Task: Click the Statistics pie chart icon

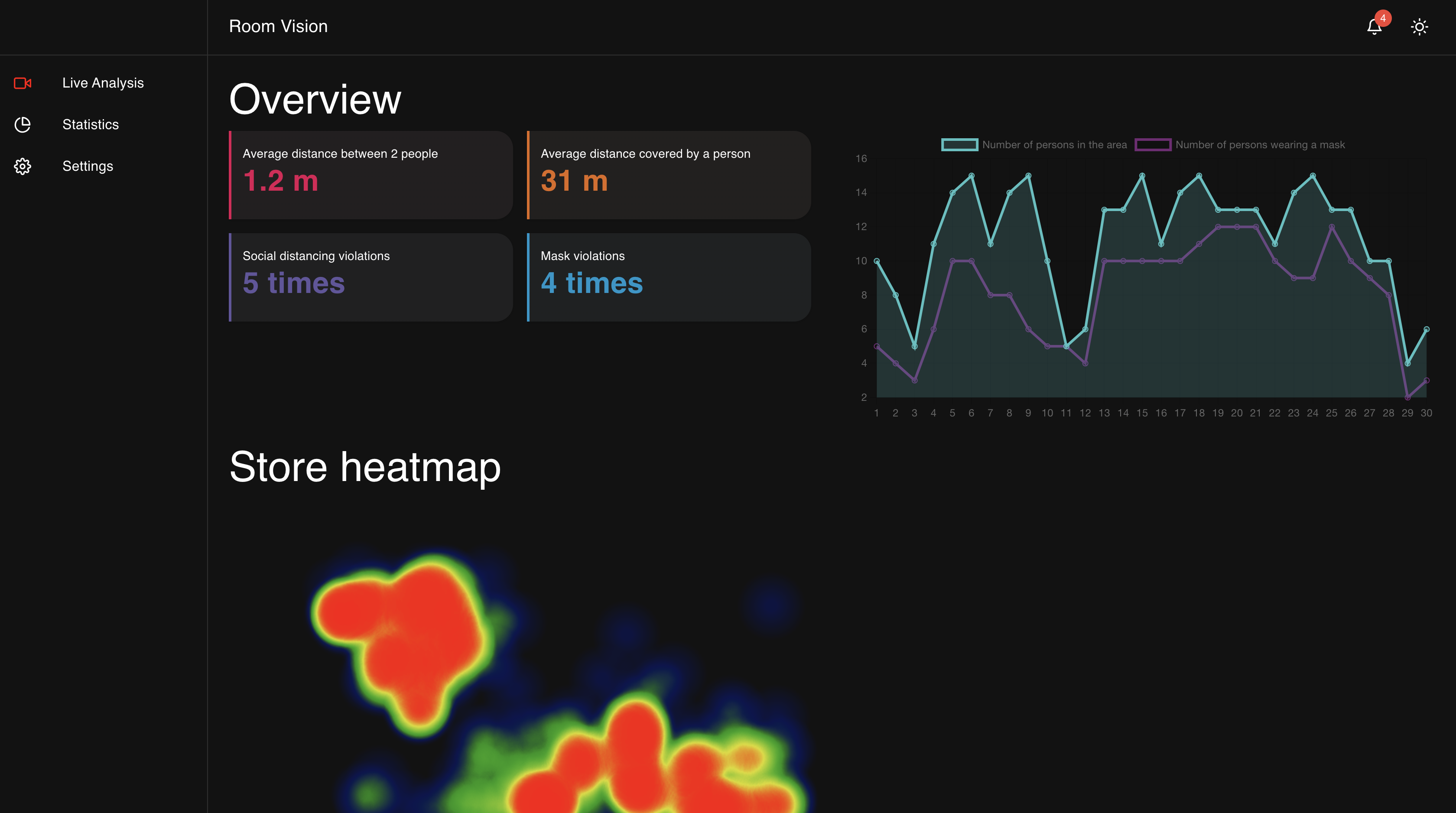Action: [x=23, y=124]
